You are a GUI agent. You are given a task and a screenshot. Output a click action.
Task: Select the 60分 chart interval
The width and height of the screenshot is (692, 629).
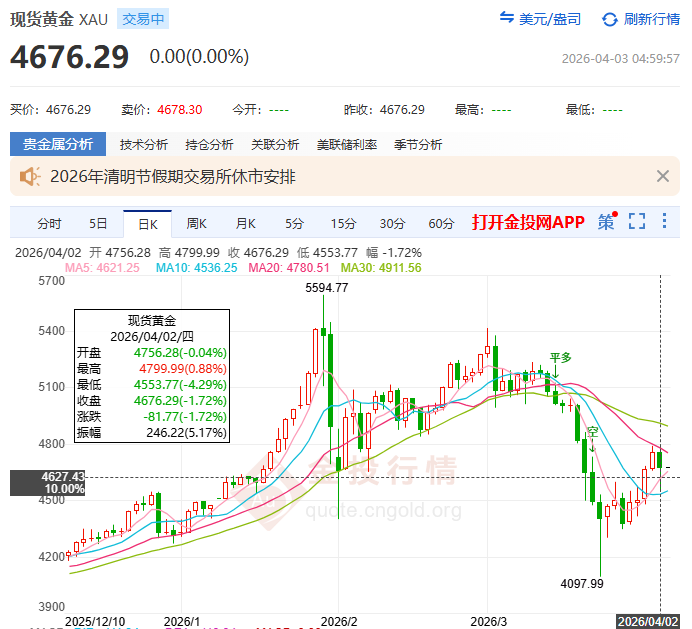[x=441, y=223]
